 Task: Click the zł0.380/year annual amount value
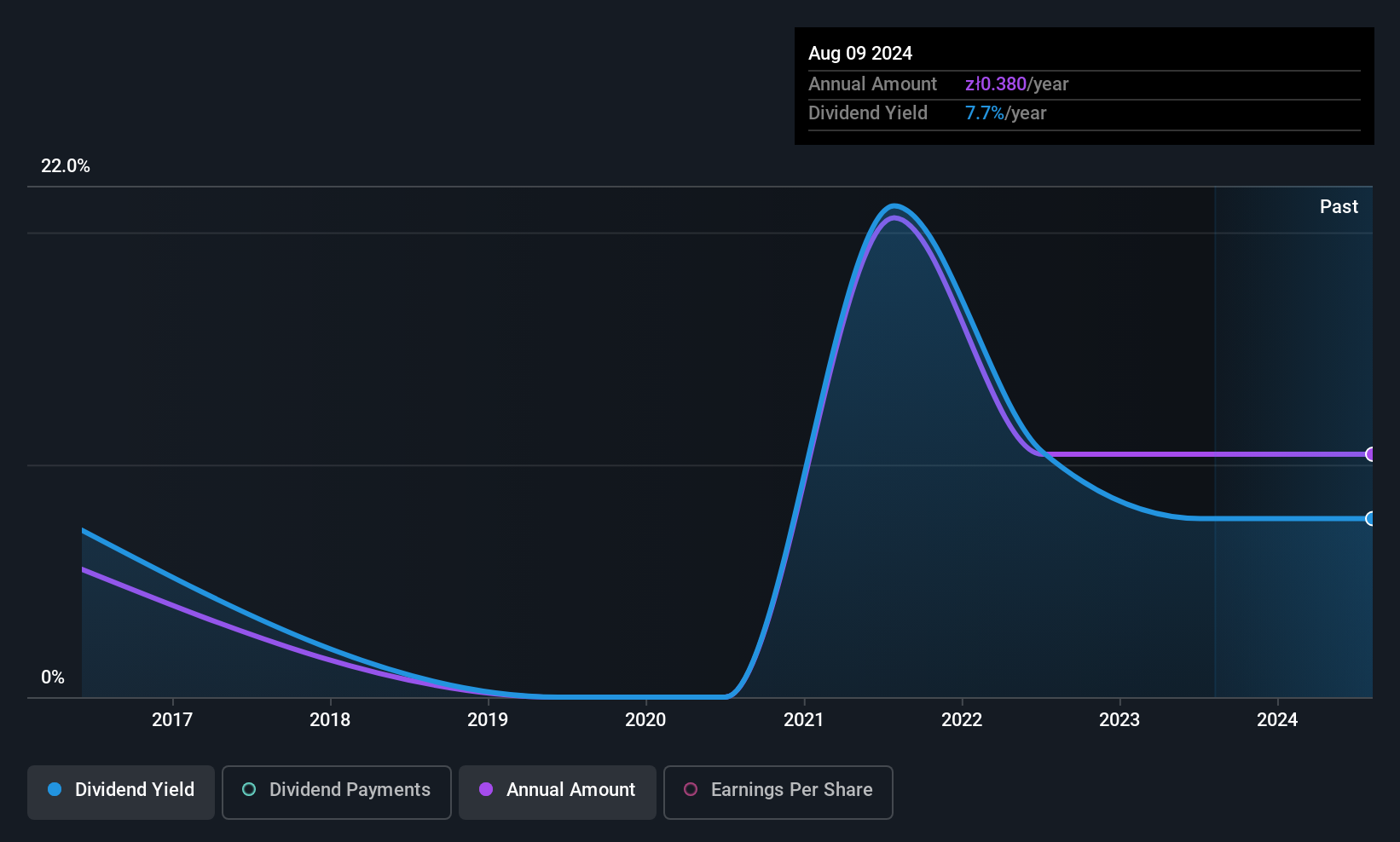(1016, 84)
